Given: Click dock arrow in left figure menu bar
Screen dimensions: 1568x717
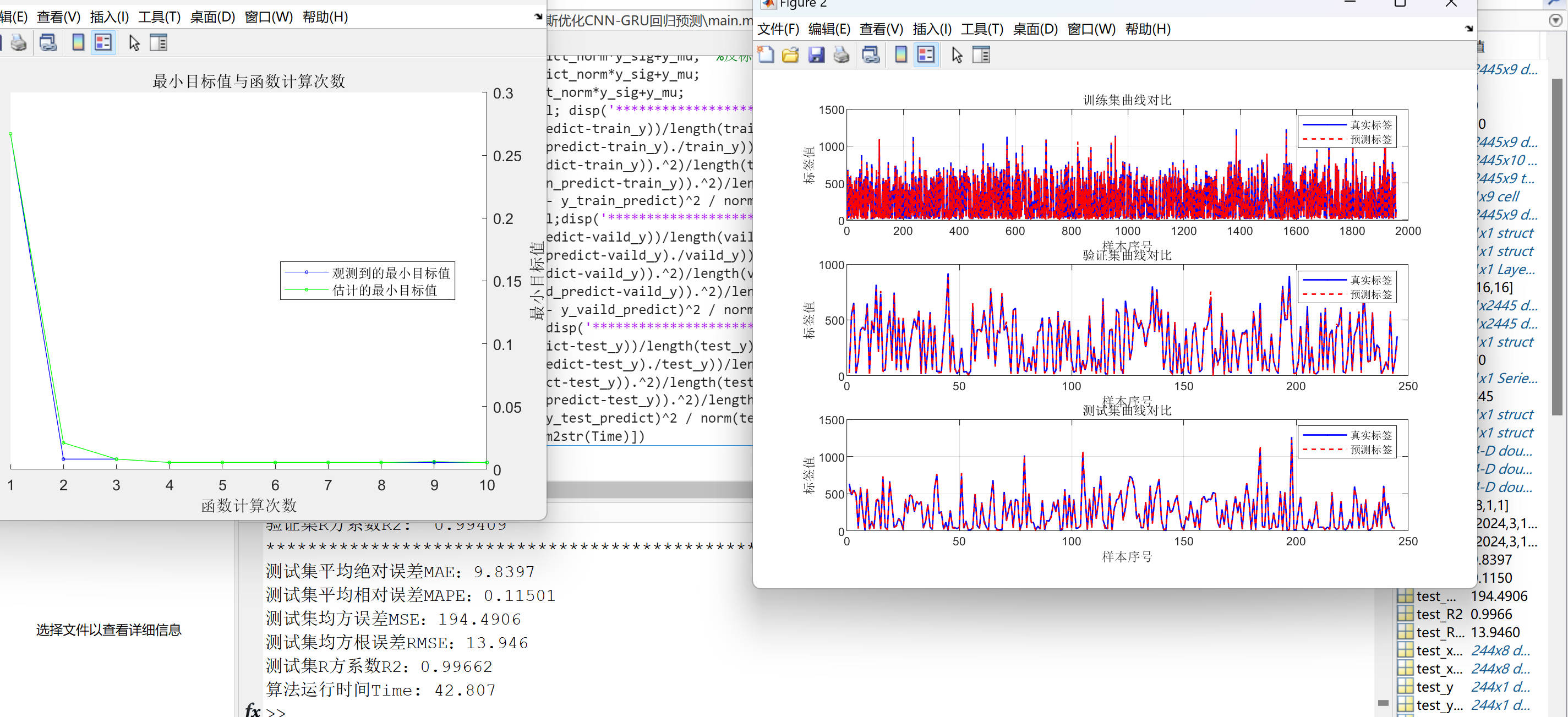Looking at the screenshot, I should 538,17.
